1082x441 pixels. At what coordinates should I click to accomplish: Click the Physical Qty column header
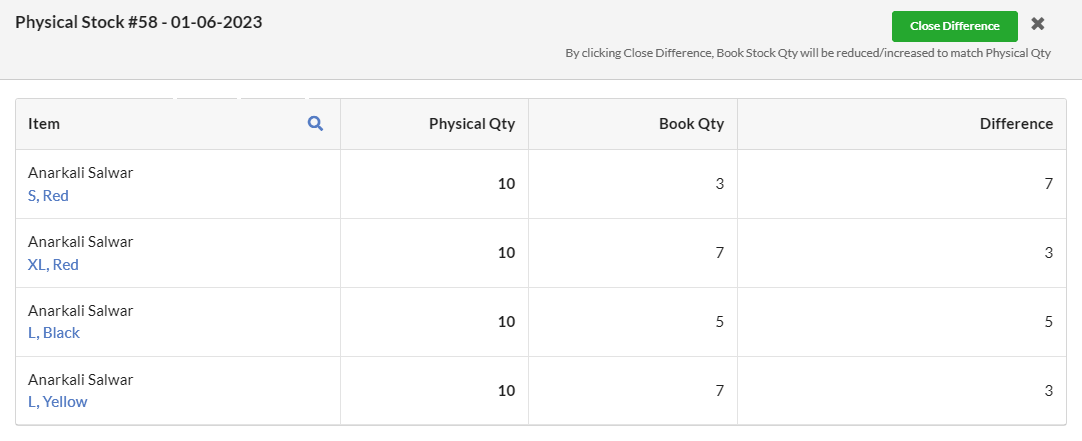coord(472,124)
